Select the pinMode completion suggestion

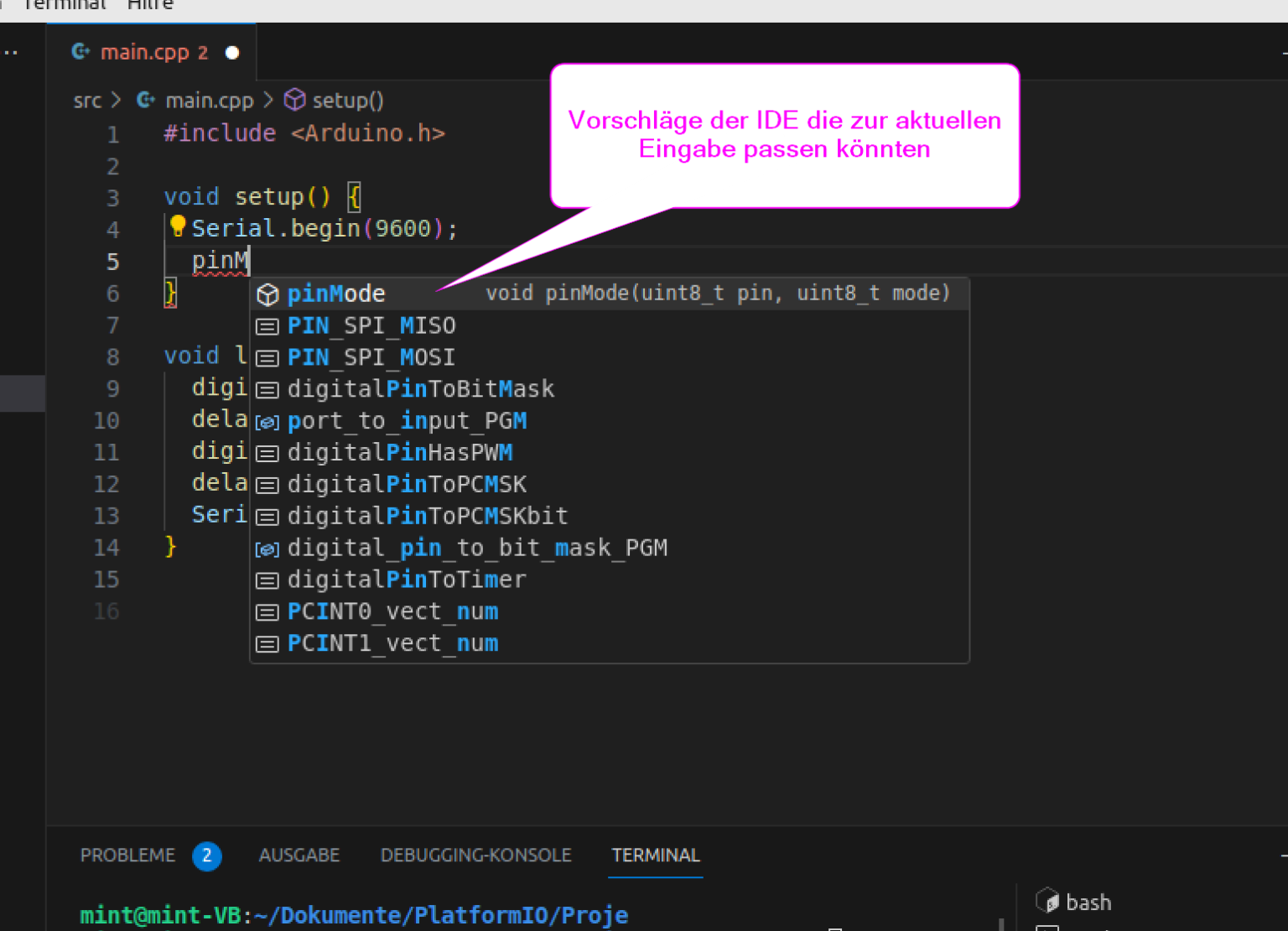click(335, 294)
